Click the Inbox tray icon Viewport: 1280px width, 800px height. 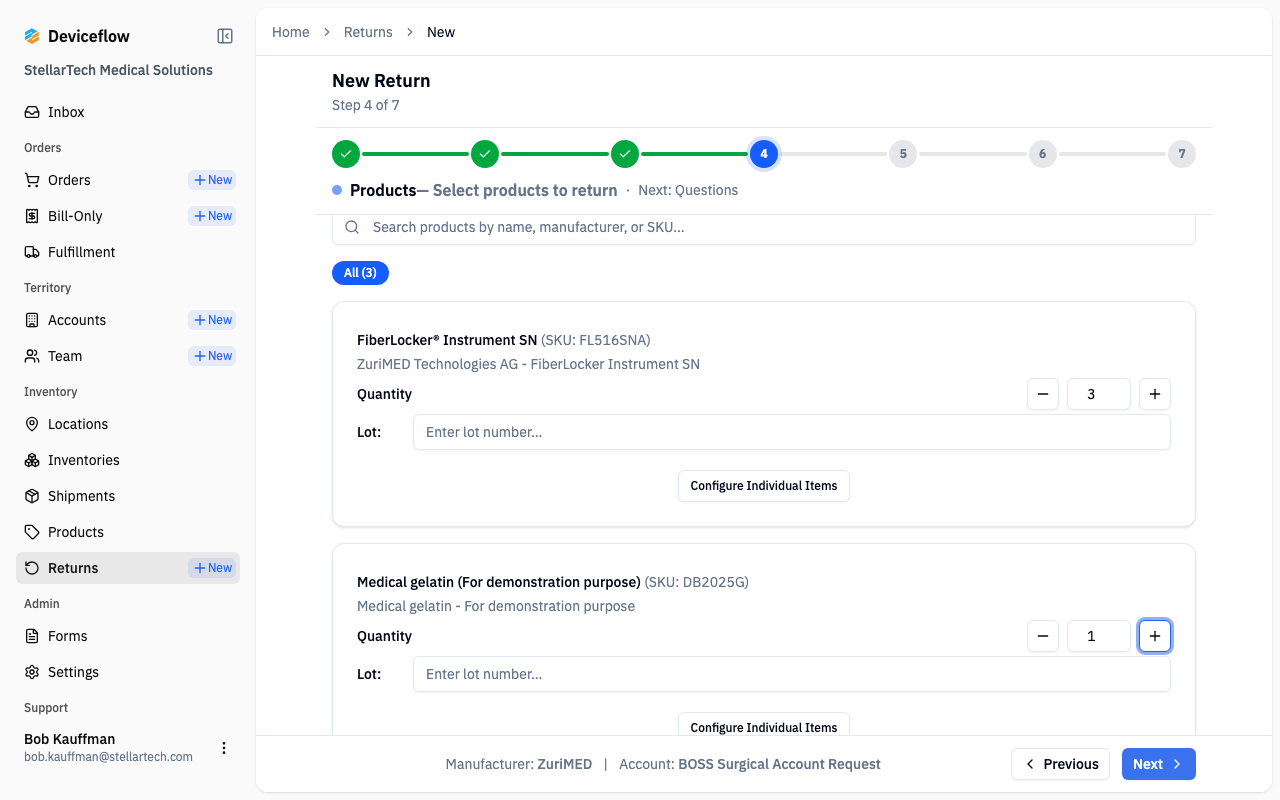pos(32,112)
